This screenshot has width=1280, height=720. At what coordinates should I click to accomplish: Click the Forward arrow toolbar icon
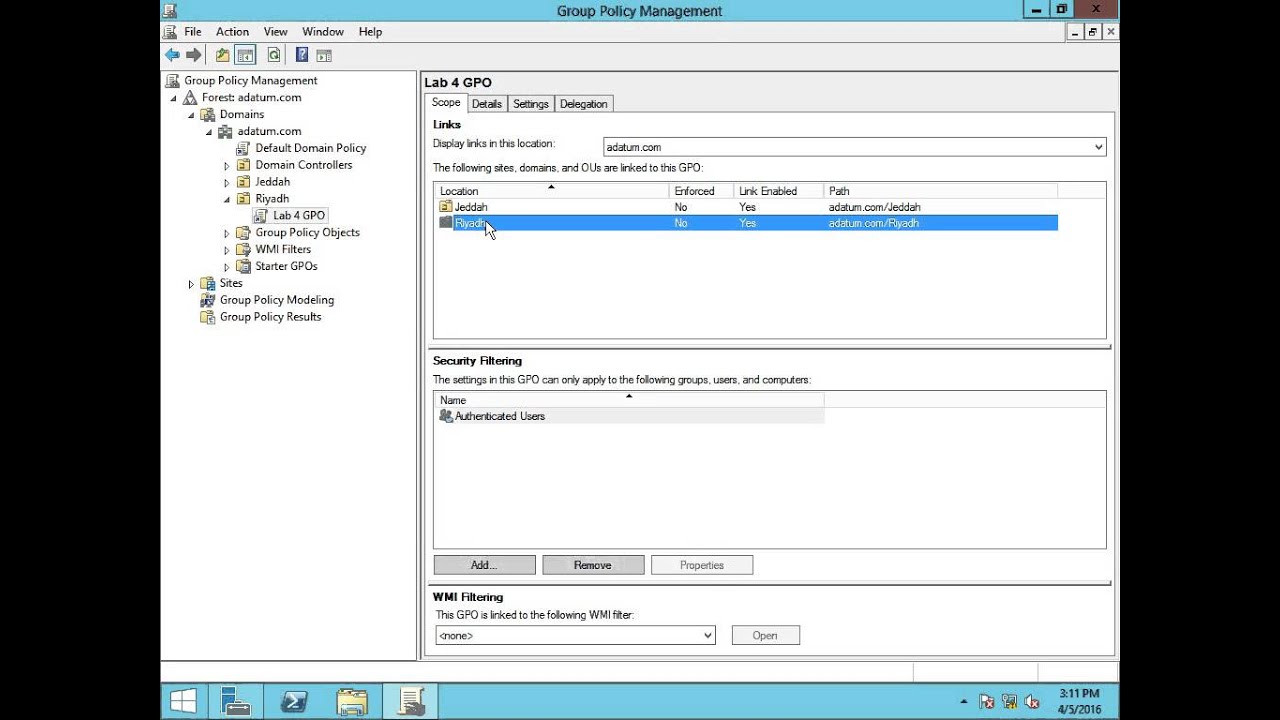194,55
